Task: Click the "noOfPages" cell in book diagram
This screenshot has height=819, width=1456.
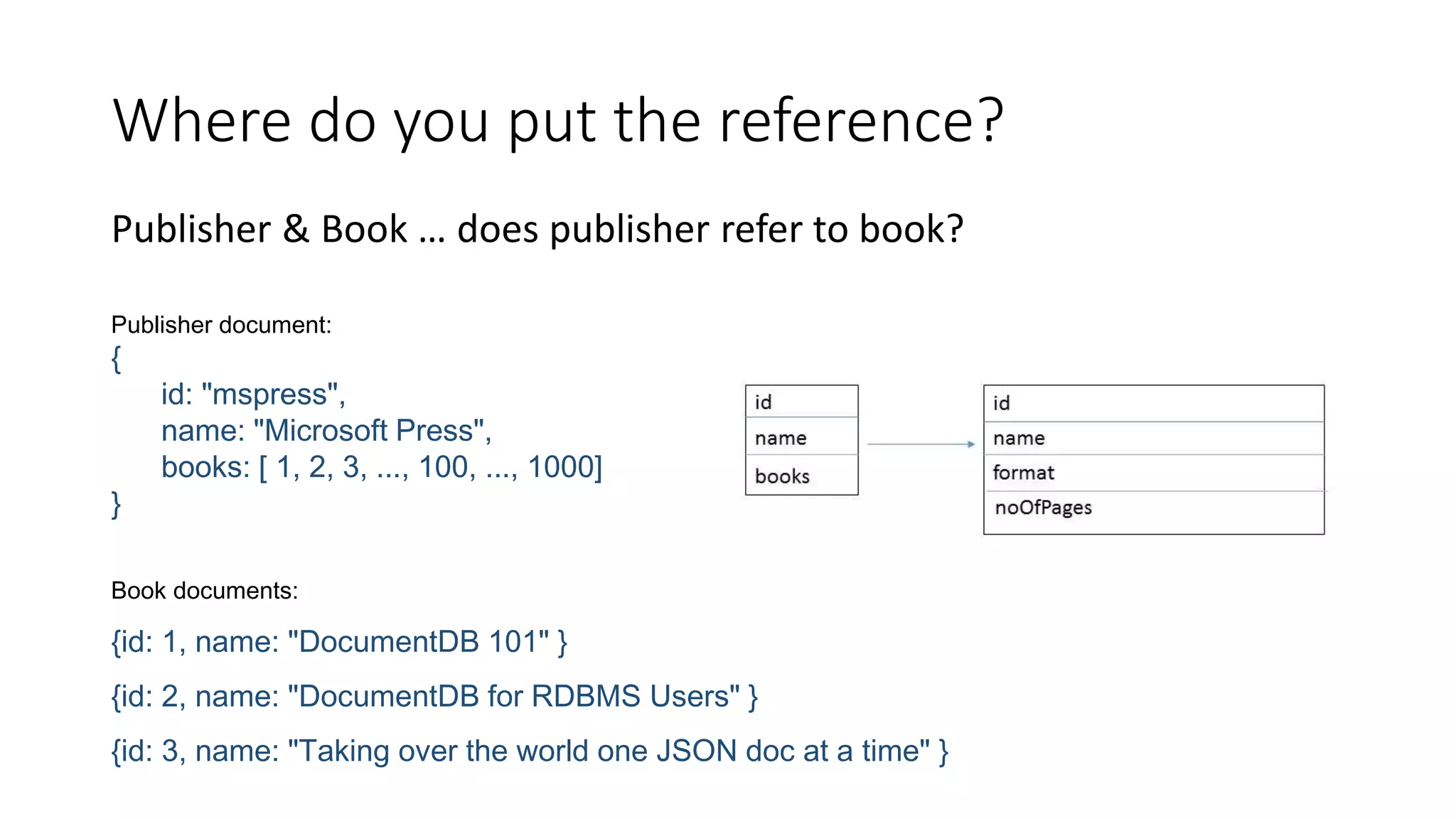Action: (1153, 512)
